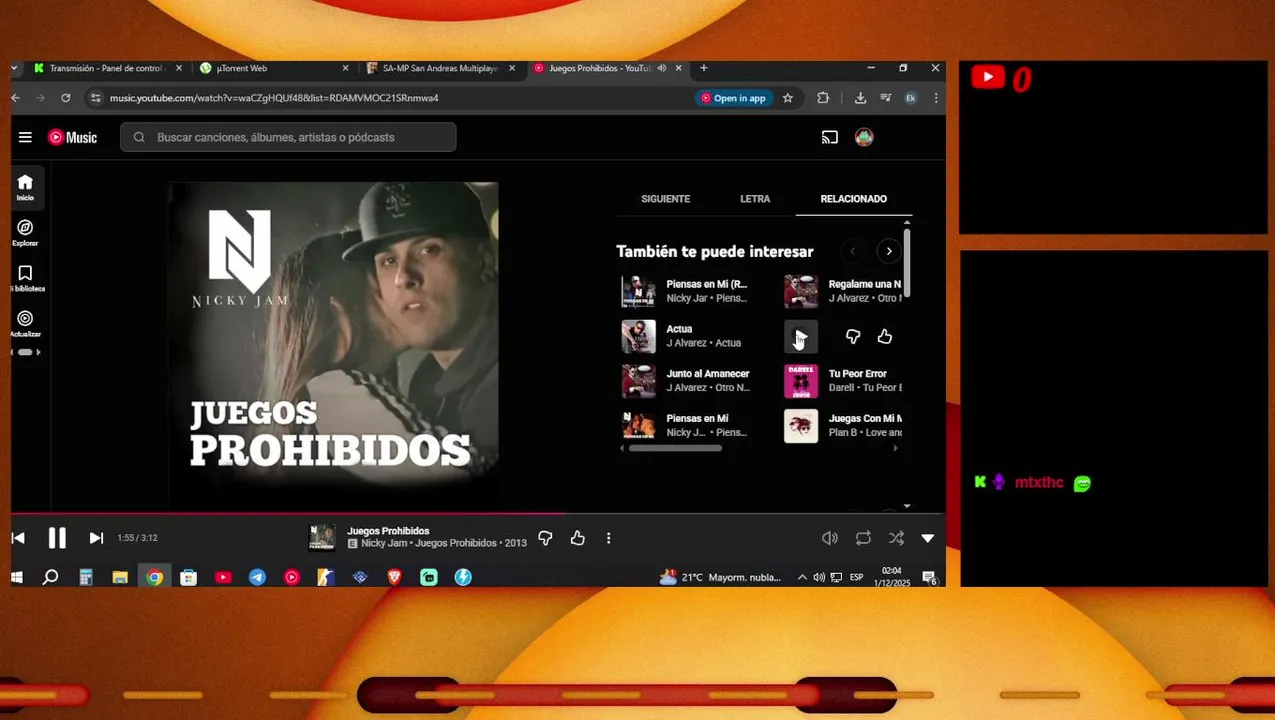
Task: Open the Biblioteca sidebar item
Action: (x=25, y=278)
